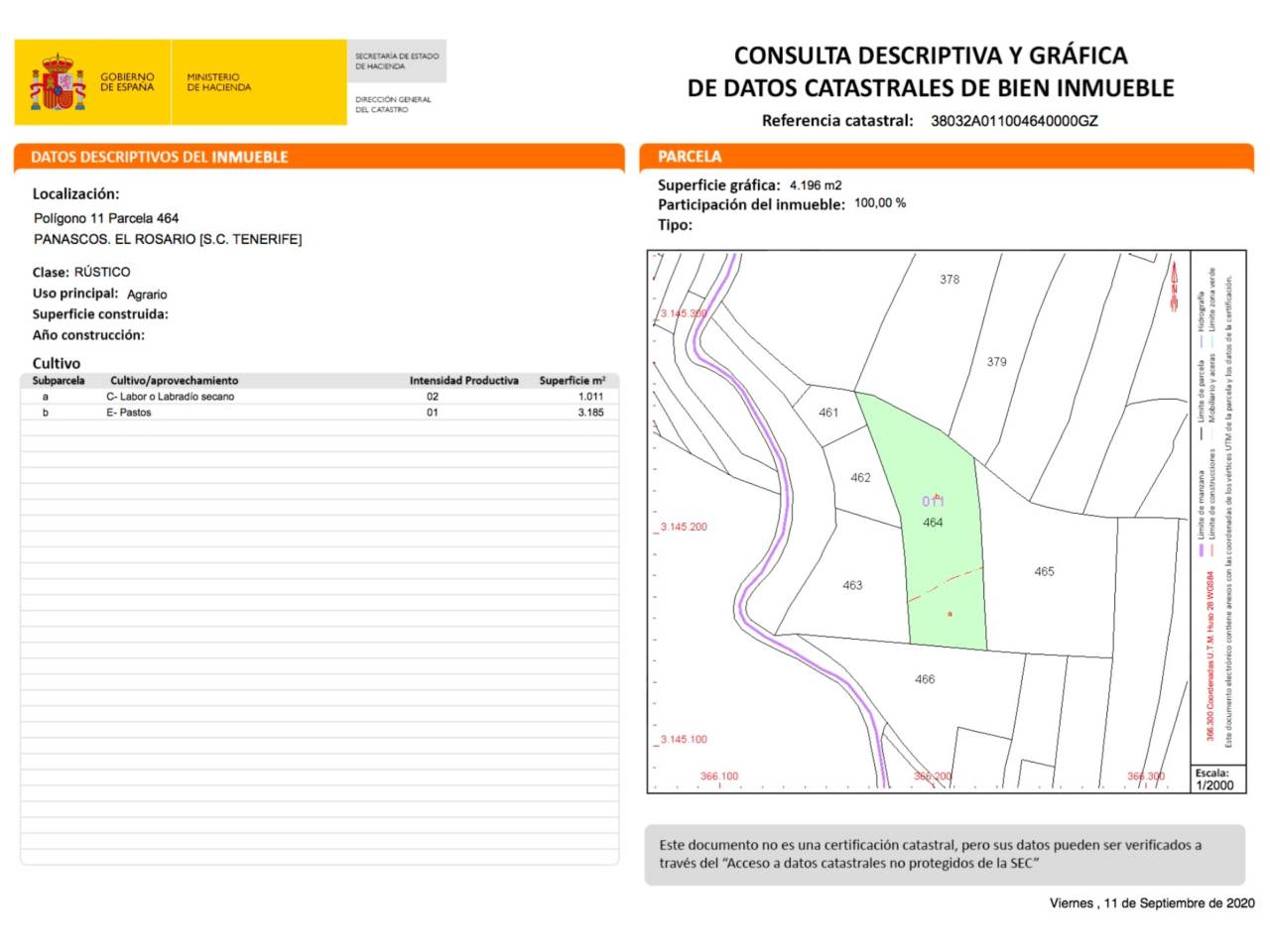Click parcel 461 on the map
The width and height of the screenshot is (1270, 952).
828,413
